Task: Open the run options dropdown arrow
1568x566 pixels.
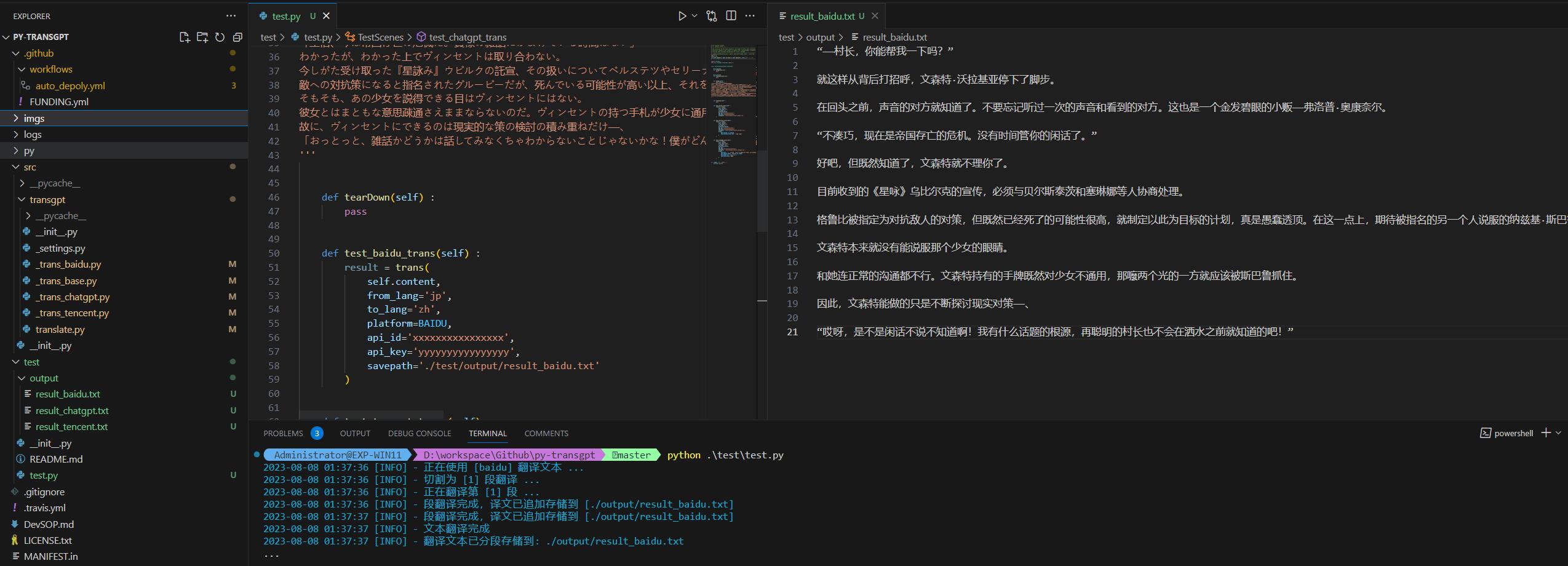Action: 694,16
